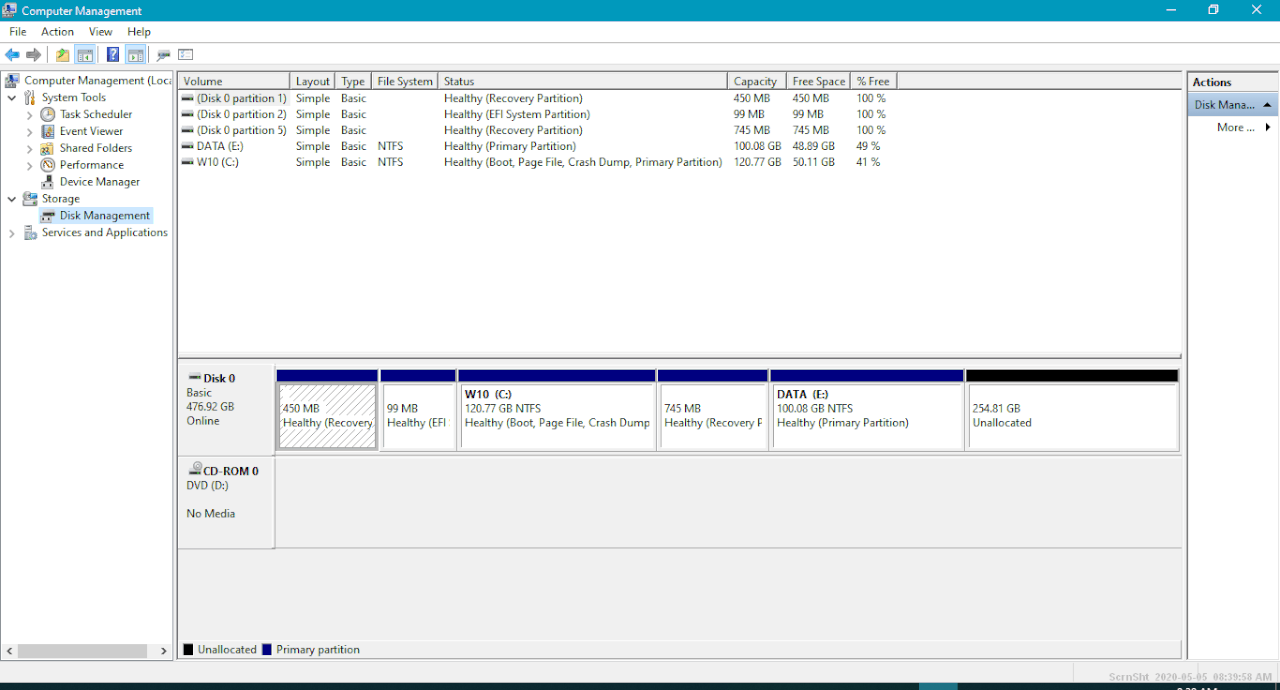
Task: Click the Disk 0 label panel
Action: [226, 410]
